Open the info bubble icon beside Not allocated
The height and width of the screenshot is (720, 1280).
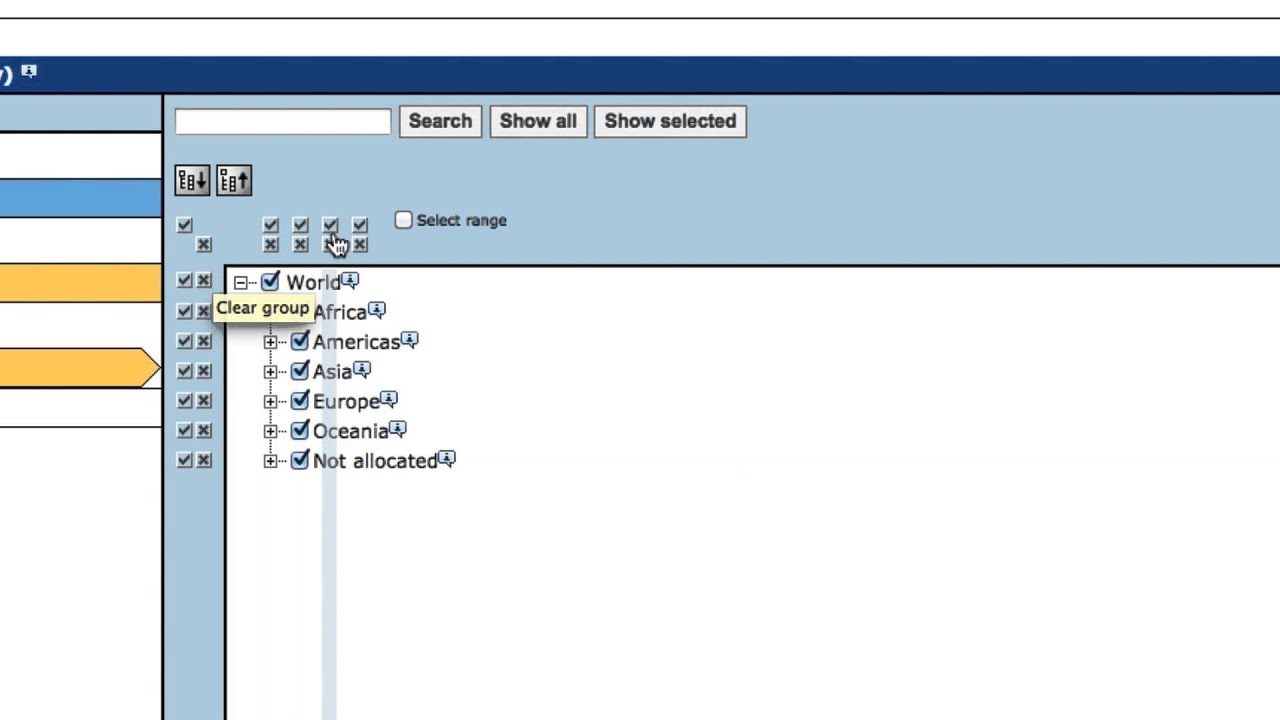(447, 459)
